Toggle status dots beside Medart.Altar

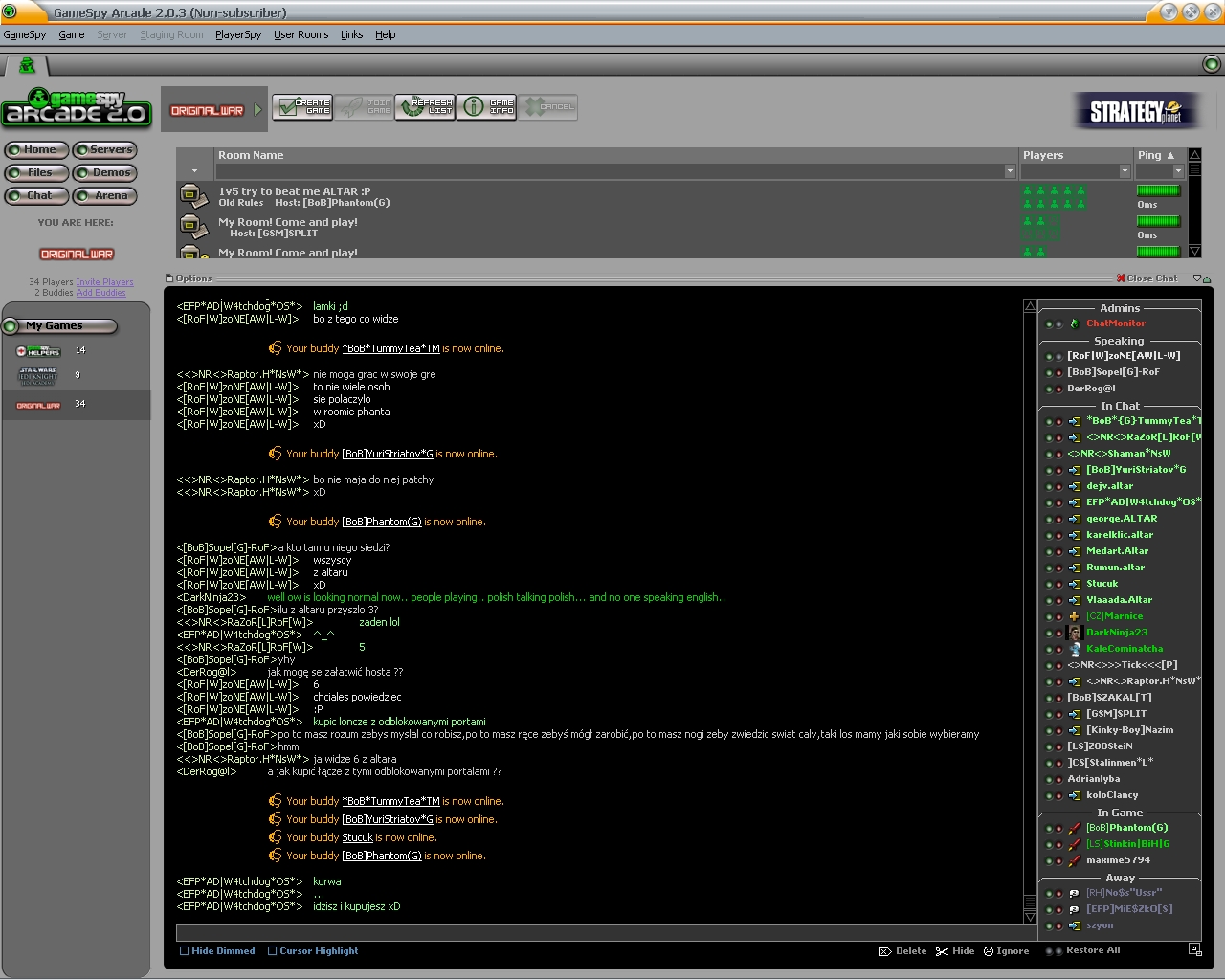point(1054,551)
